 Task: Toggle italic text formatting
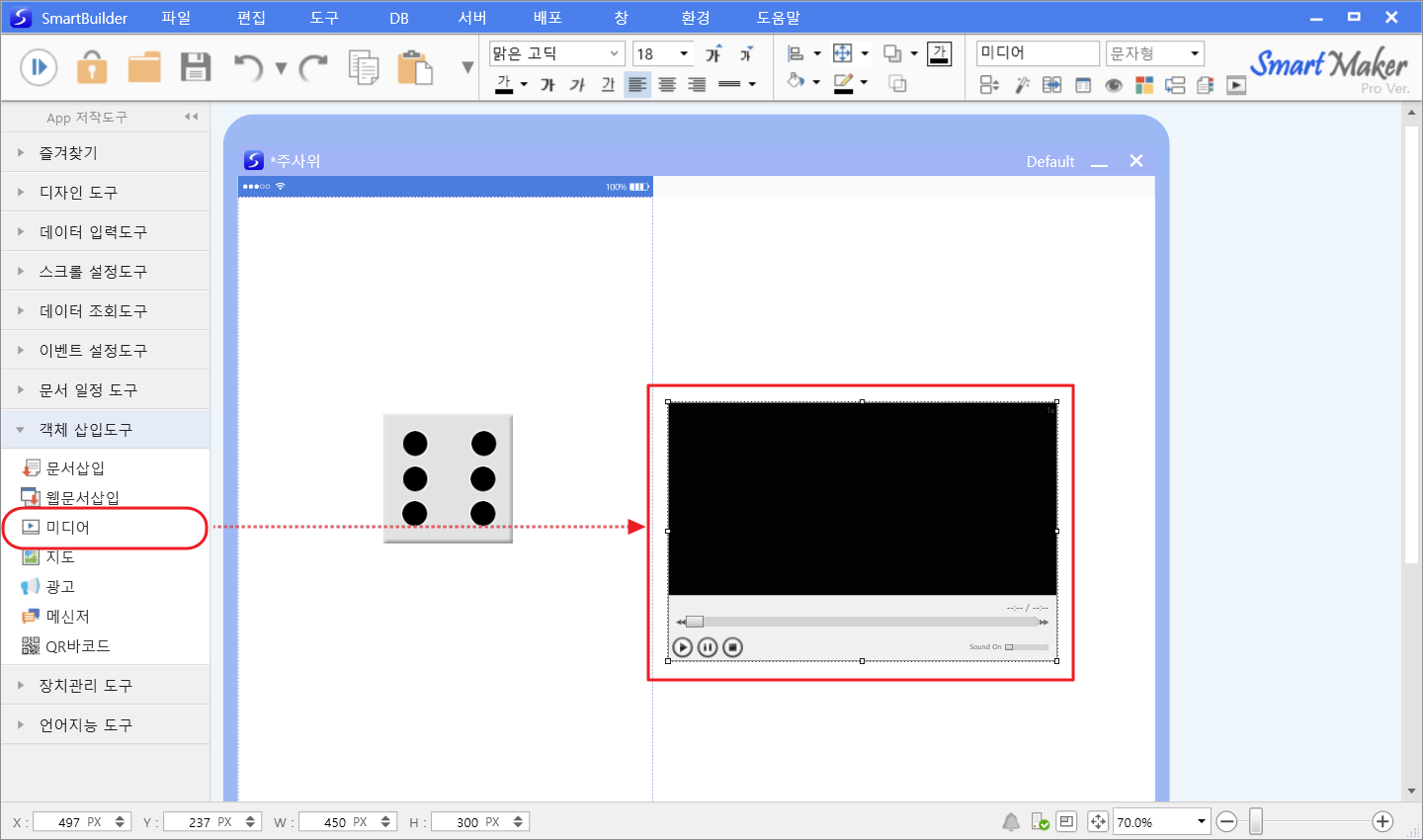[578, 85]
